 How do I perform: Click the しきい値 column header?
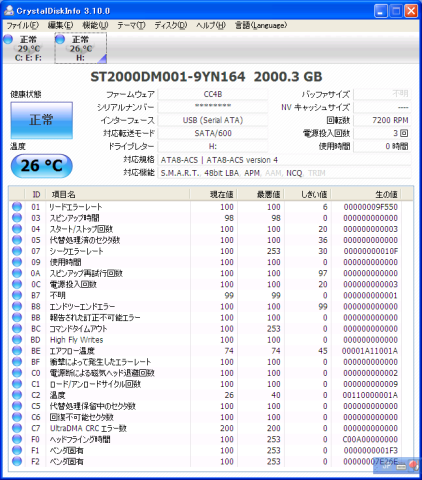[x=308, y=194]
